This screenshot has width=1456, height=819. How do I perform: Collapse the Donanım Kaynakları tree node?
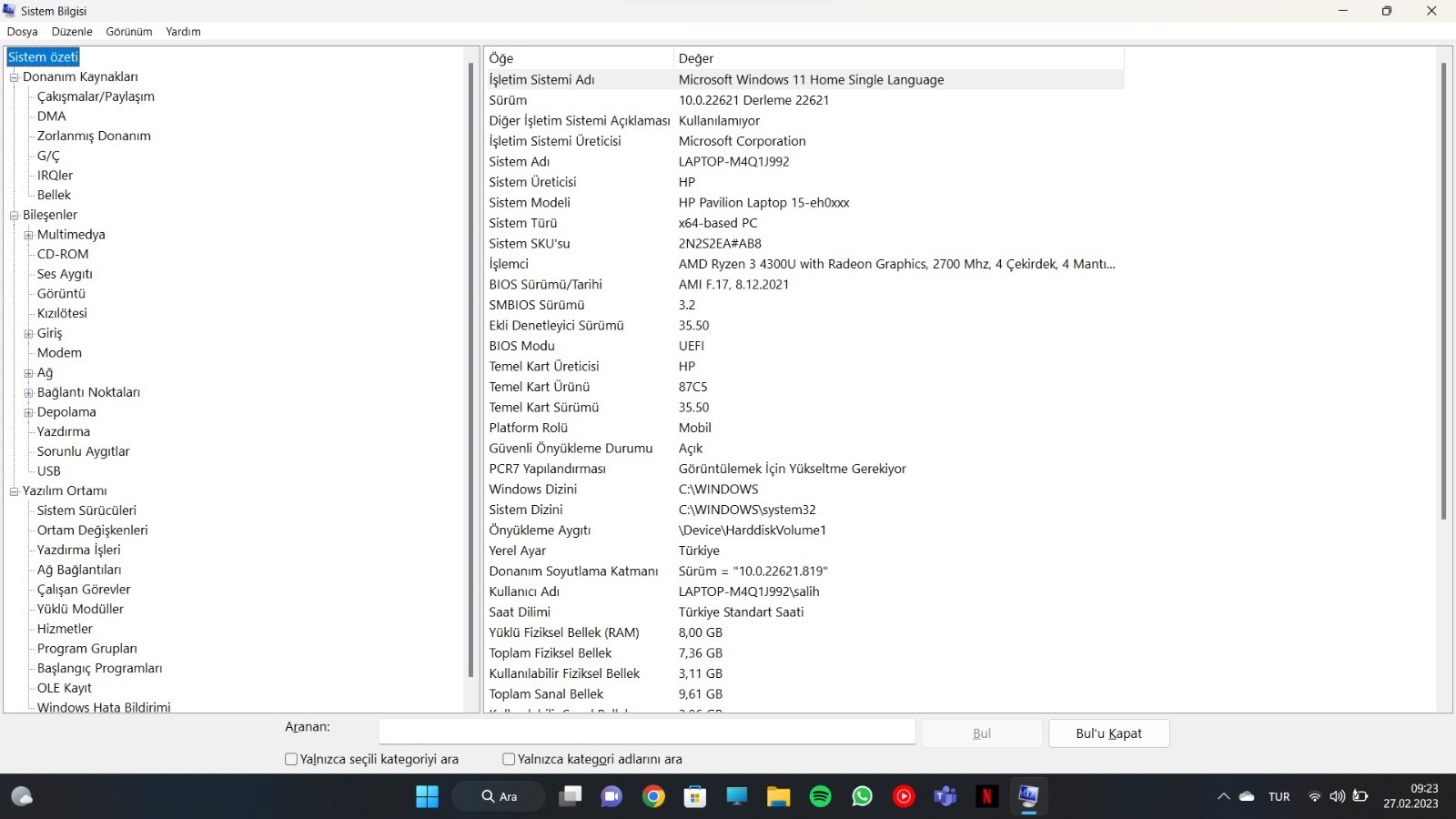15,77
